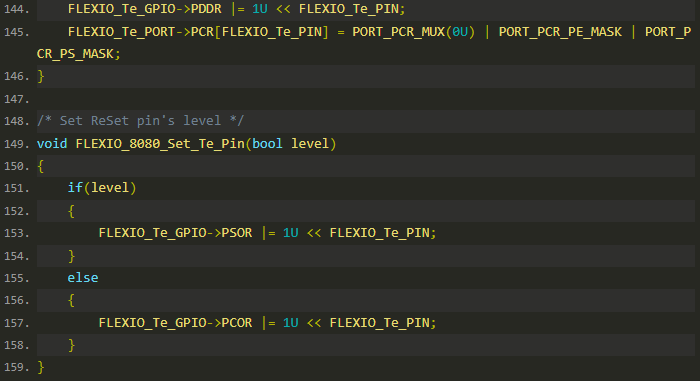Place cursor on the PSOR register text
Image resolution: width=700 pixels, height=381 pixels.
(x=237, y=233)
